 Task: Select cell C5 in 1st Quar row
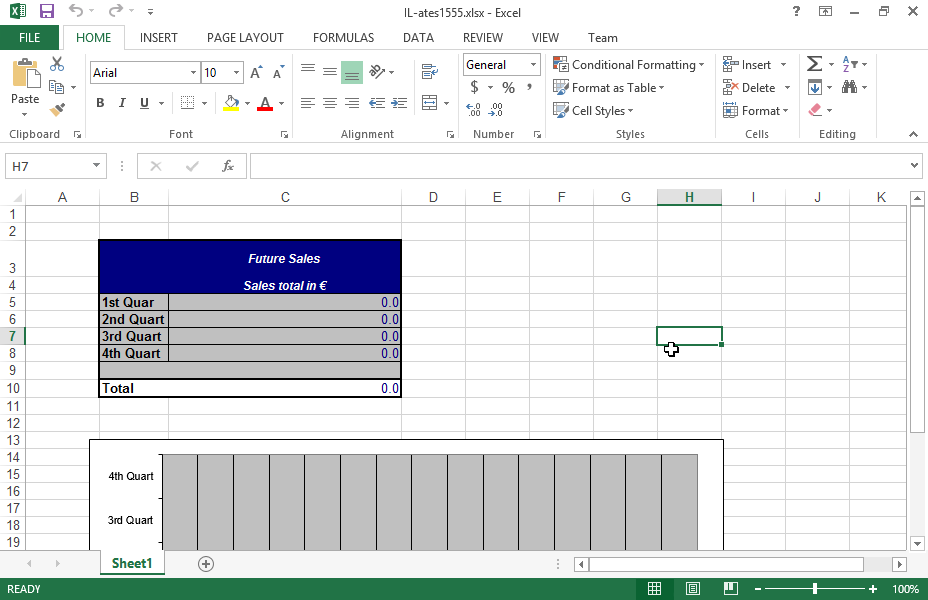285,302
